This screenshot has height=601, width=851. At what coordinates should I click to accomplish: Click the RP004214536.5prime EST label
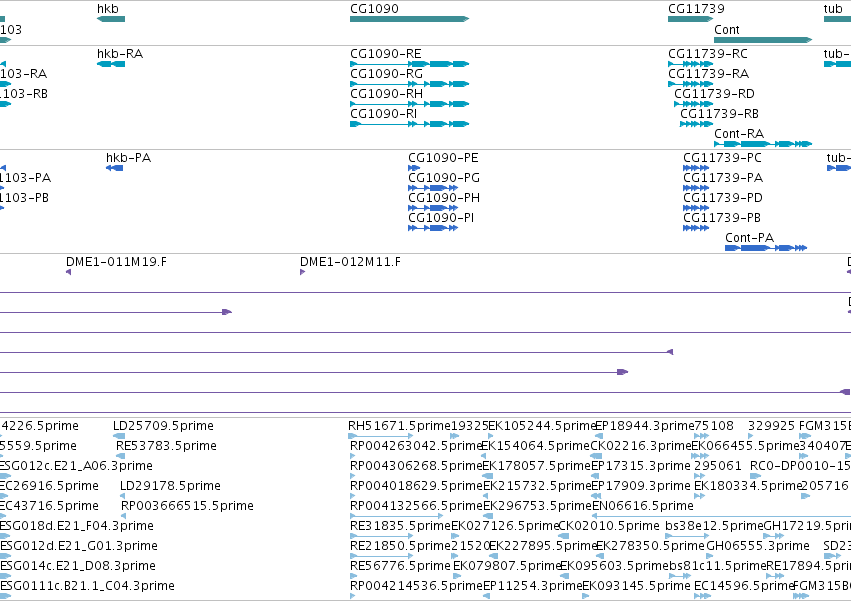416,586
